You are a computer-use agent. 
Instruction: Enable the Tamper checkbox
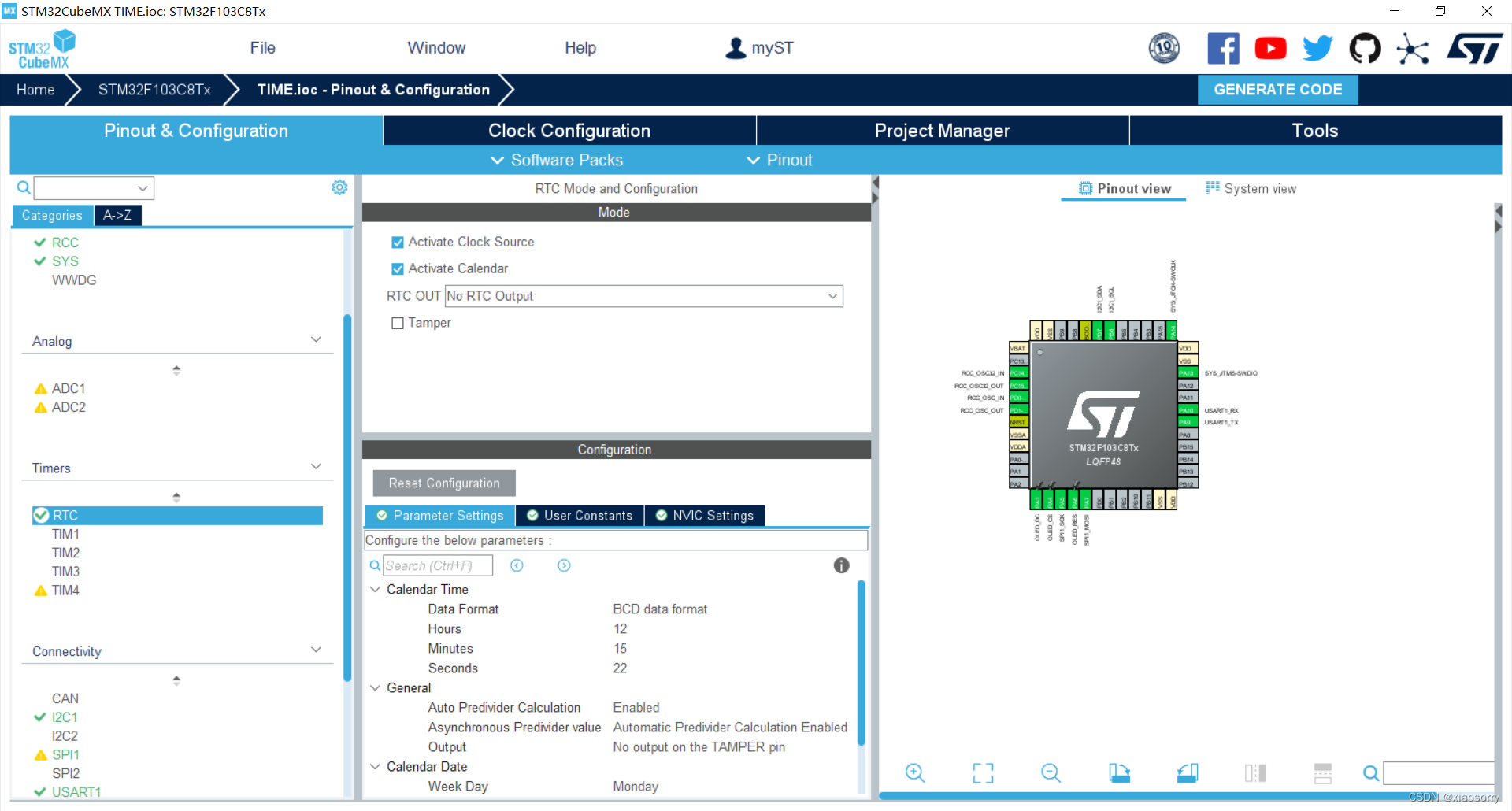[398, 323]
